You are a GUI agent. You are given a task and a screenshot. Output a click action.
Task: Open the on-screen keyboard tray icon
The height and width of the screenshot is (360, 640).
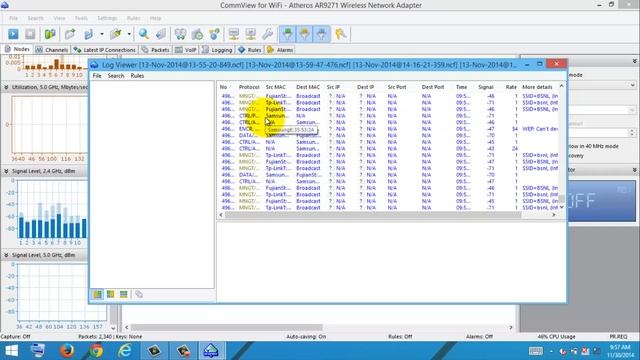(x=536, y=351)
